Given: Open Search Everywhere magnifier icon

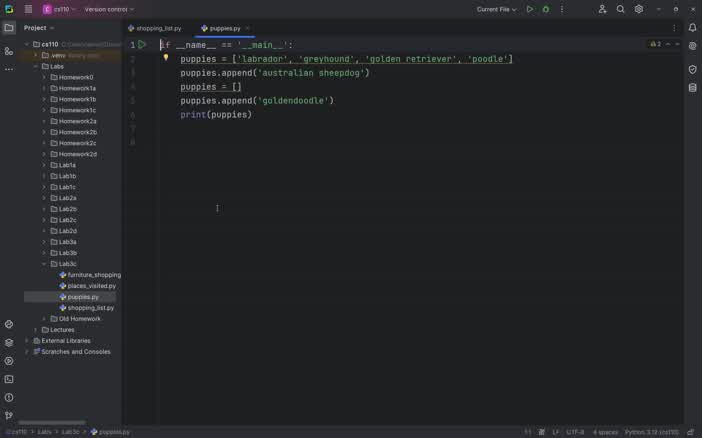Looking at the screenshot, I should (x=620, y=9).
